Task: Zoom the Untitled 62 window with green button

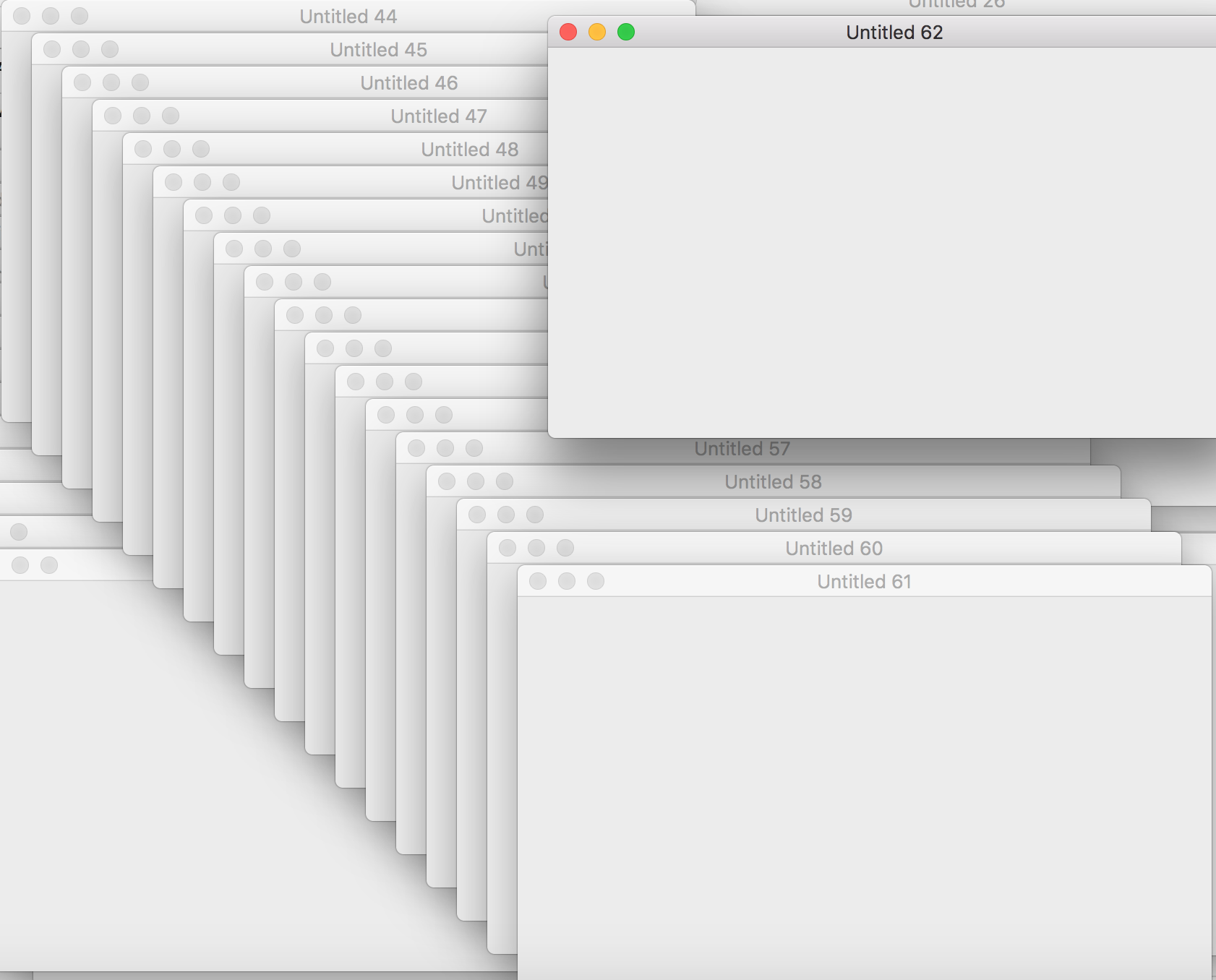Action: point(626,32)
